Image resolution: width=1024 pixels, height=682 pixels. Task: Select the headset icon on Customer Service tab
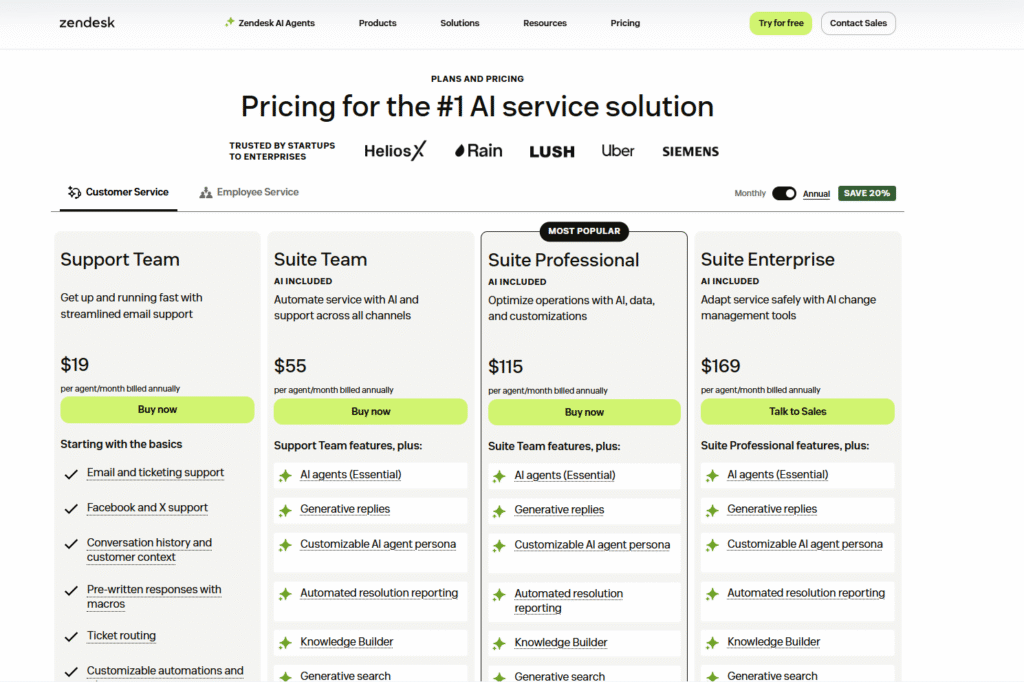pos(72,191)
